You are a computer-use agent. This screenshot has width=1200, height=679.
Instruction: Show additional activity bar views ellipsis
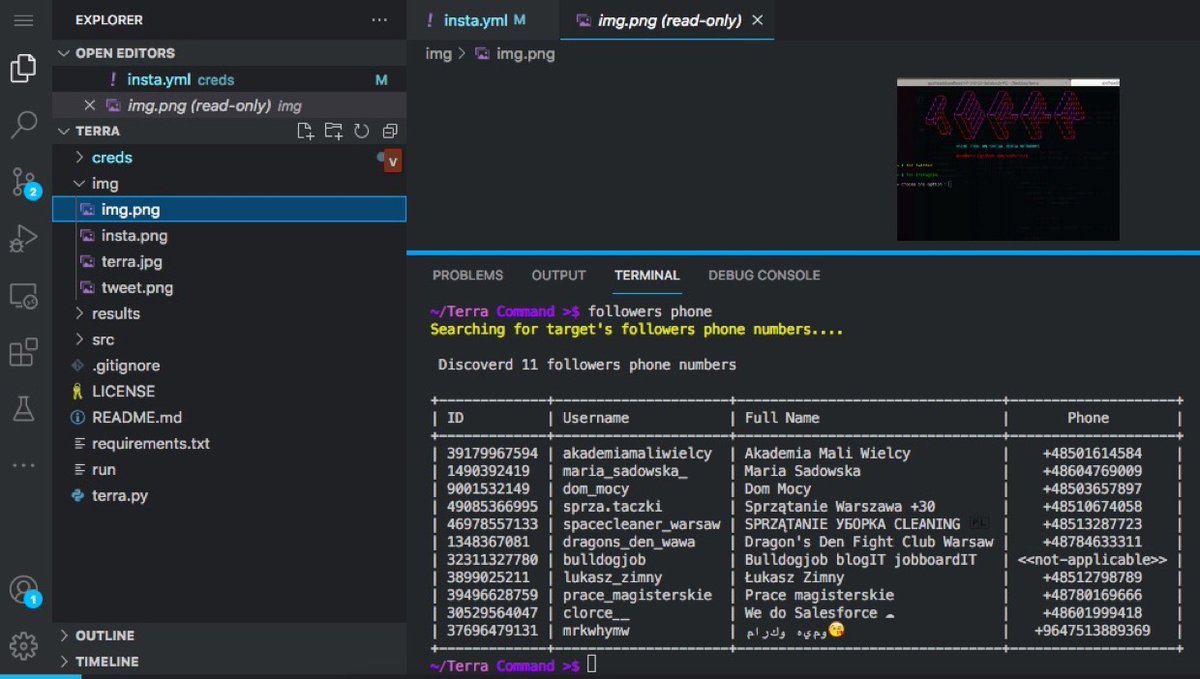(24, 465)
